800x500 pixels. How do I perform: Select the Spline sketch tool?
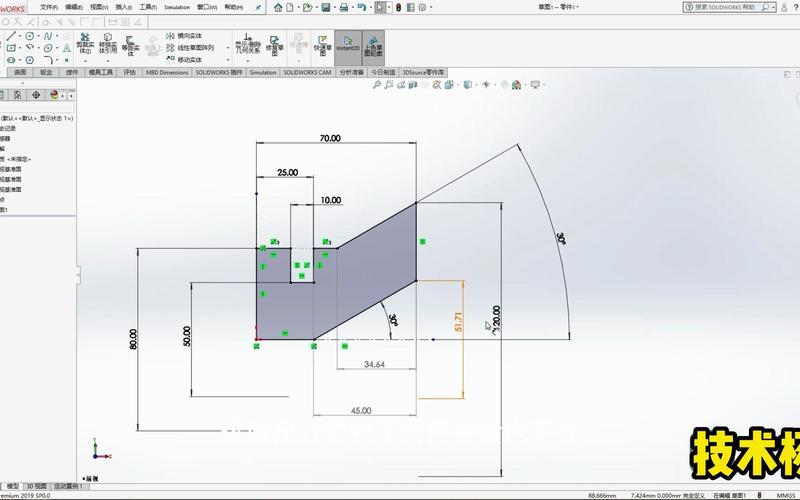(48, 36)
